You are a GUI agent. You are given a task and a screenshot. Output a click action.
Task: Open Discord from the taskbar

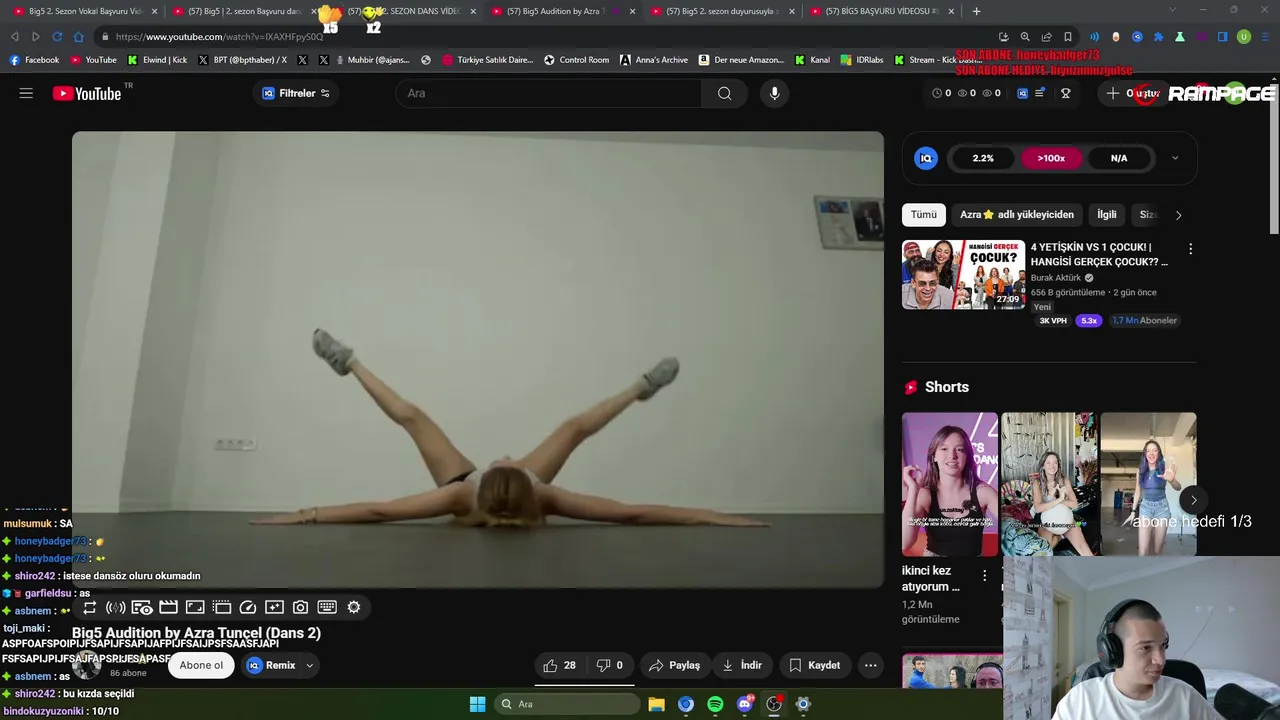pyautogui.click(x=744, y=704)
